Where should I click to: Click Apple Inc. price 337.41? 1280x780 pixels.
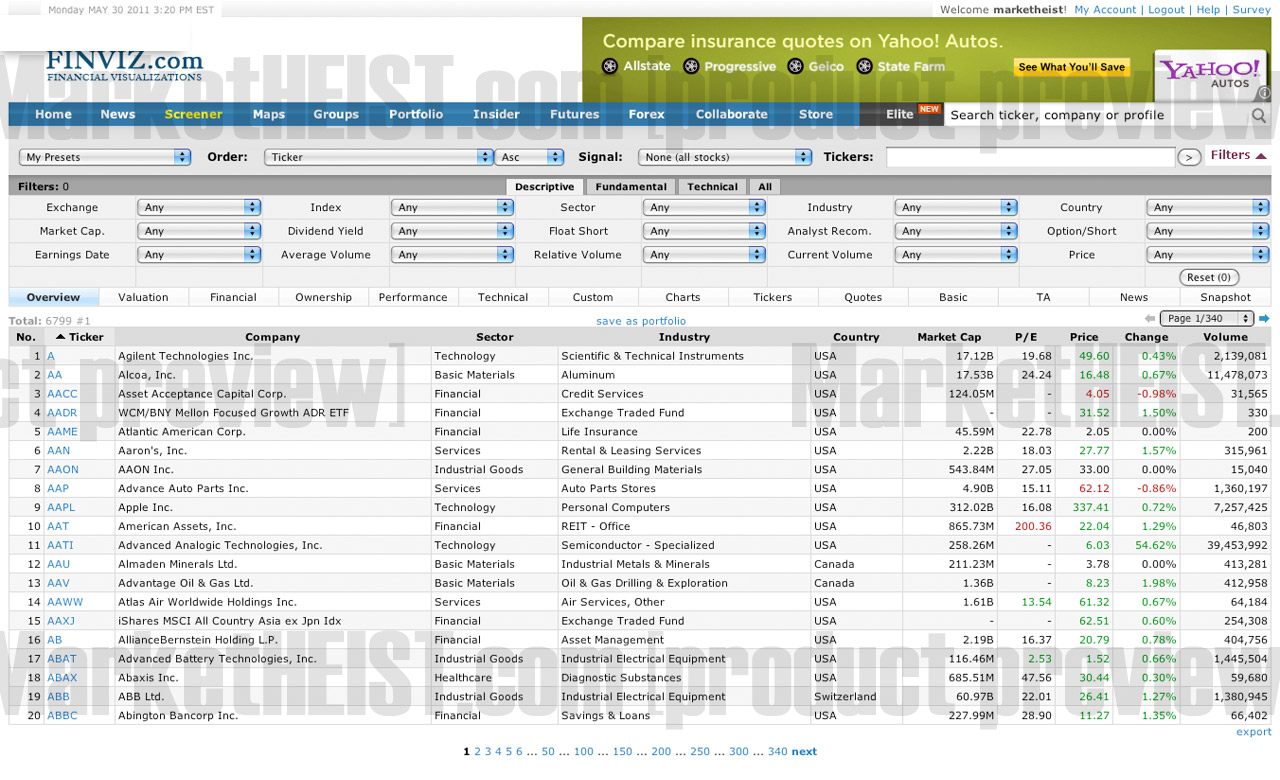click(1090, 507)
